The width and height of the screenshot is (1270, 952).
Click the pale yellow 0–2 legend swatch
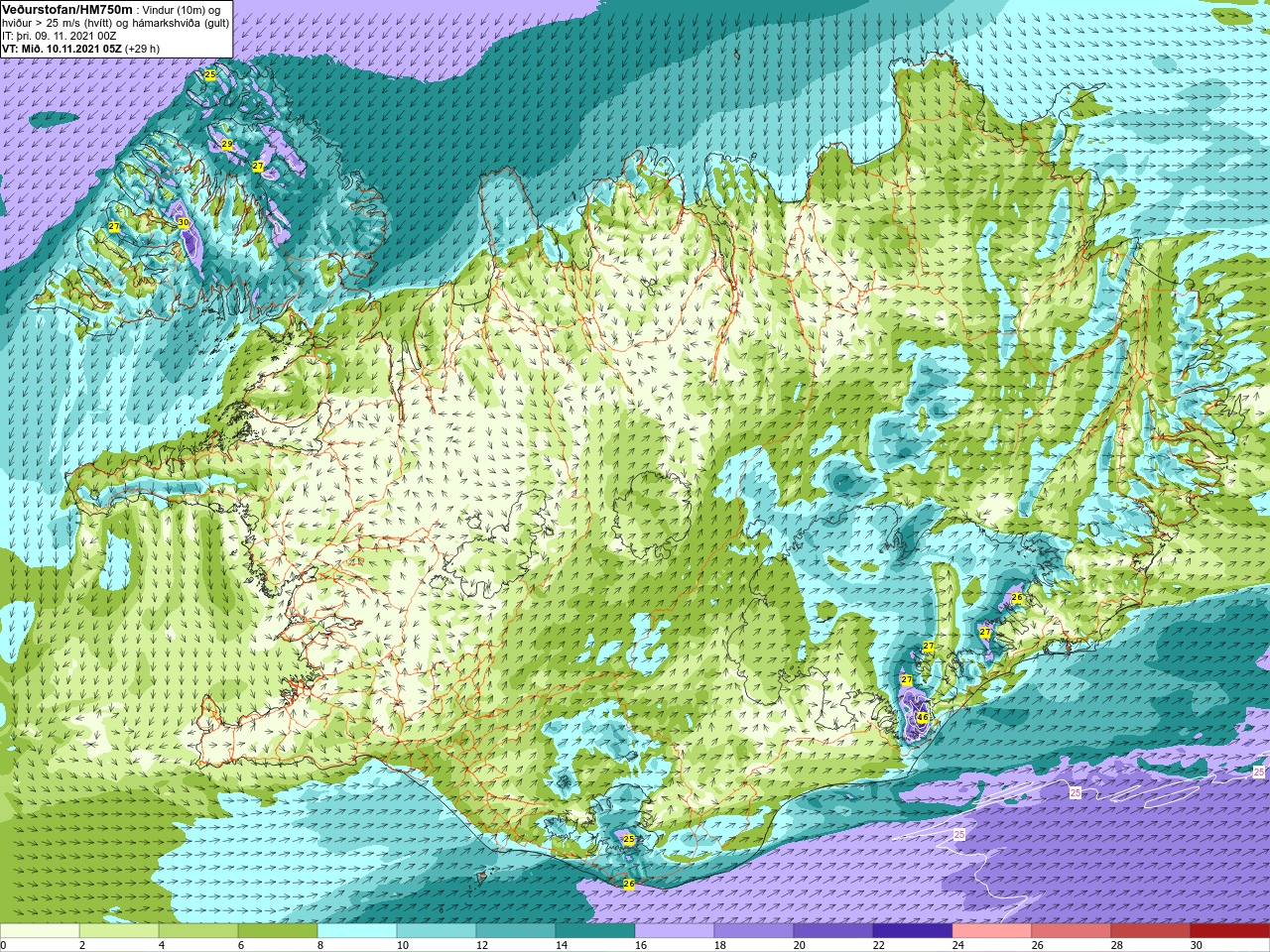pos(40,931)
